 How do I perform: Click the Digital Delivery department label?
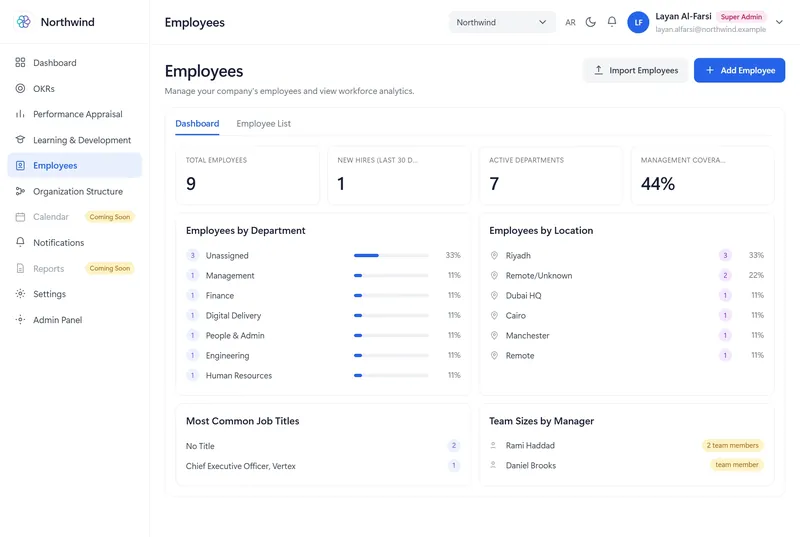233,315
